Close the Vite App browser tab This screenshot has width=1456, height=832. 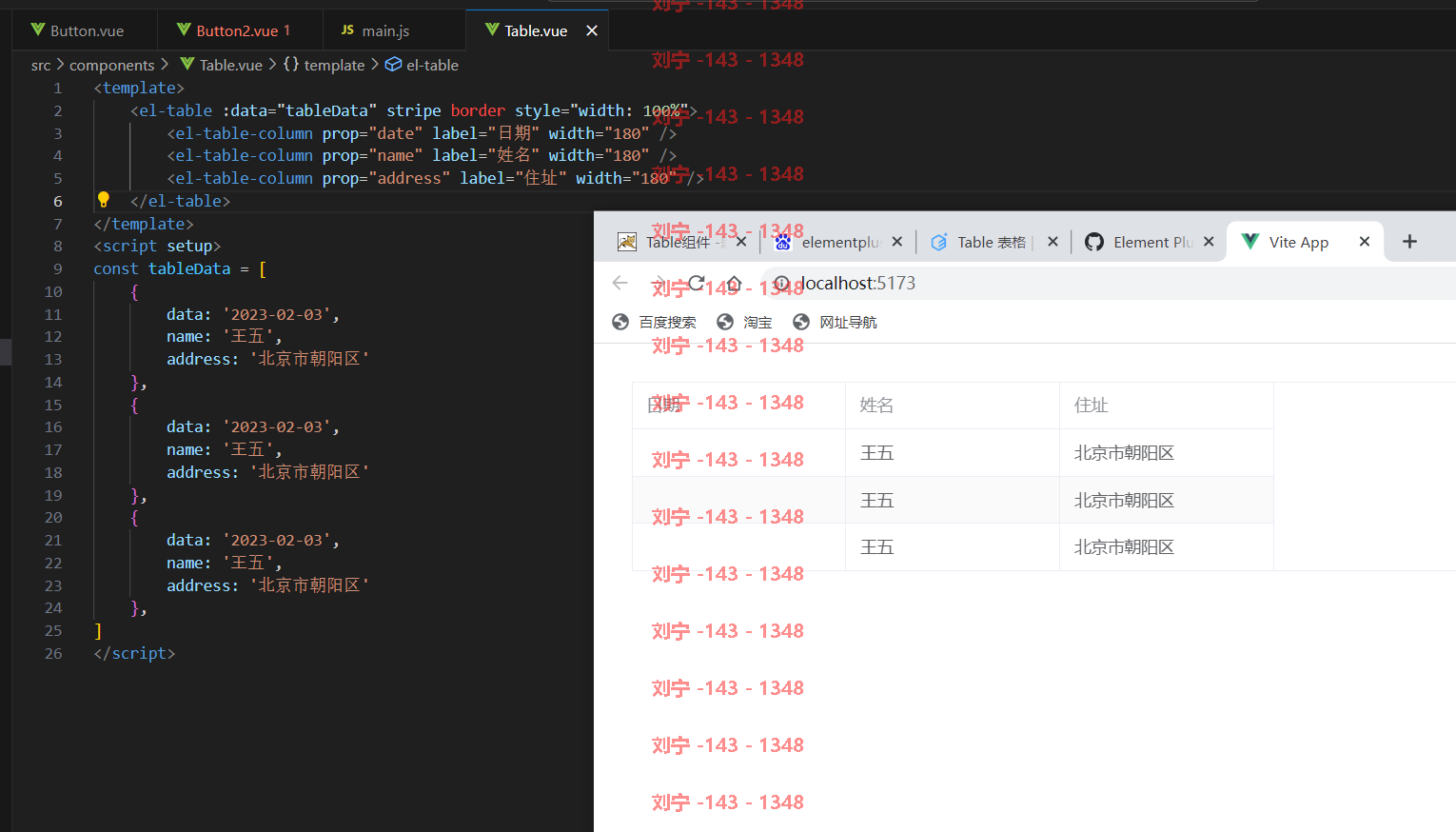[1365, 242]
